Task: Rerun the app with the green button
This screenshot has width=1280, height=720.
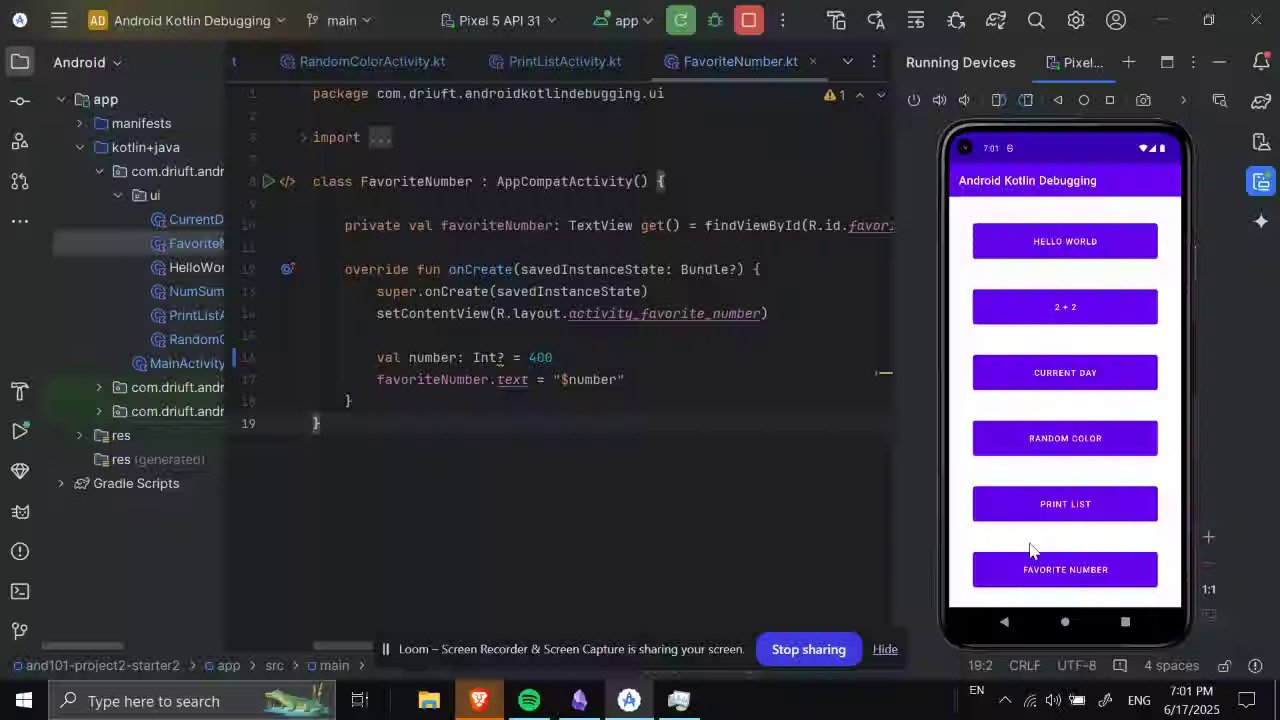Action: (x=680, y=20)
